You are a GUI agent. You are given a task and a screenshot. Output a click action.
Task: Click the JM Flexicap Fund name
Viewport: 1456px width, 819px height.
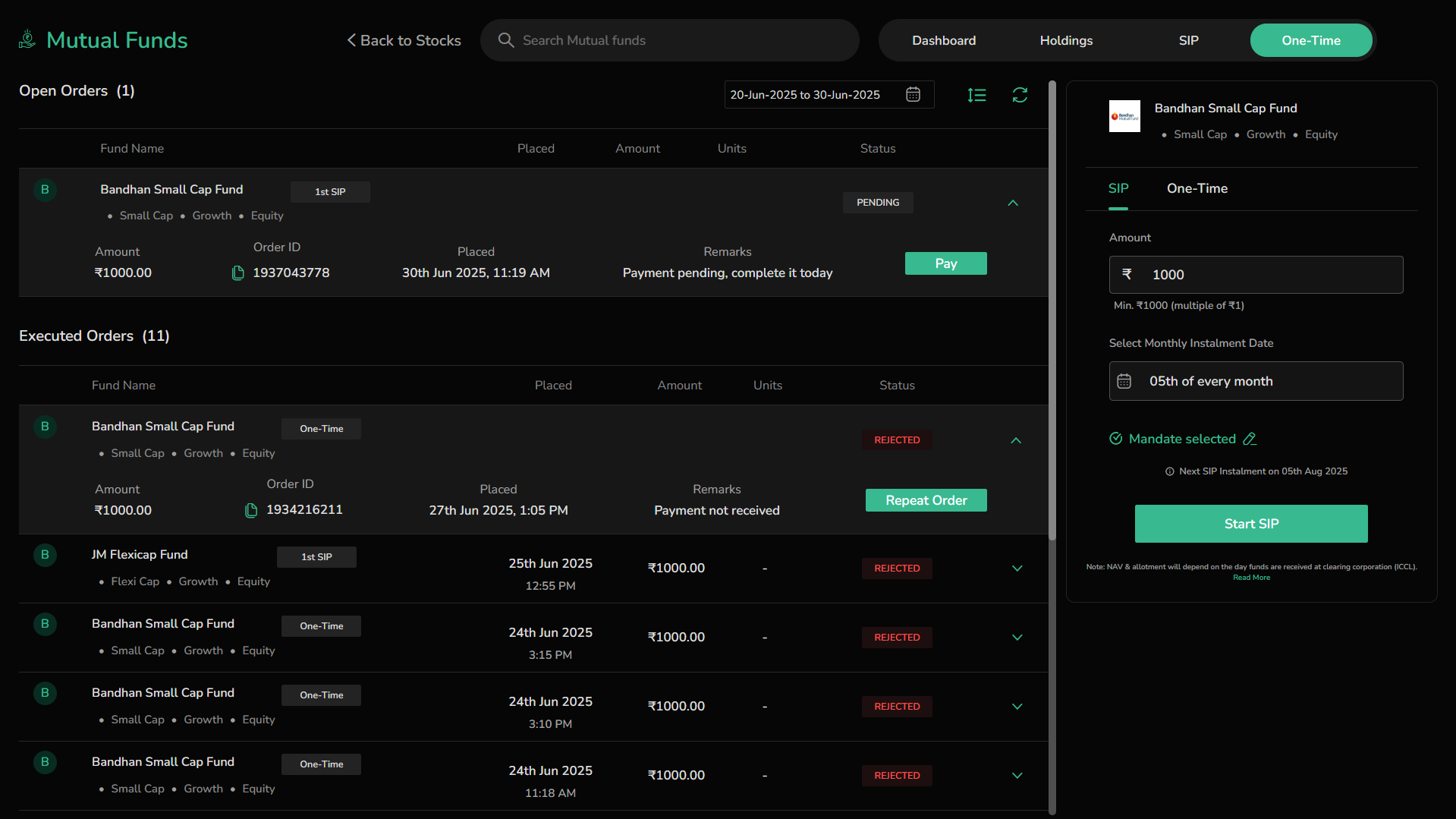tap(140, 555)
